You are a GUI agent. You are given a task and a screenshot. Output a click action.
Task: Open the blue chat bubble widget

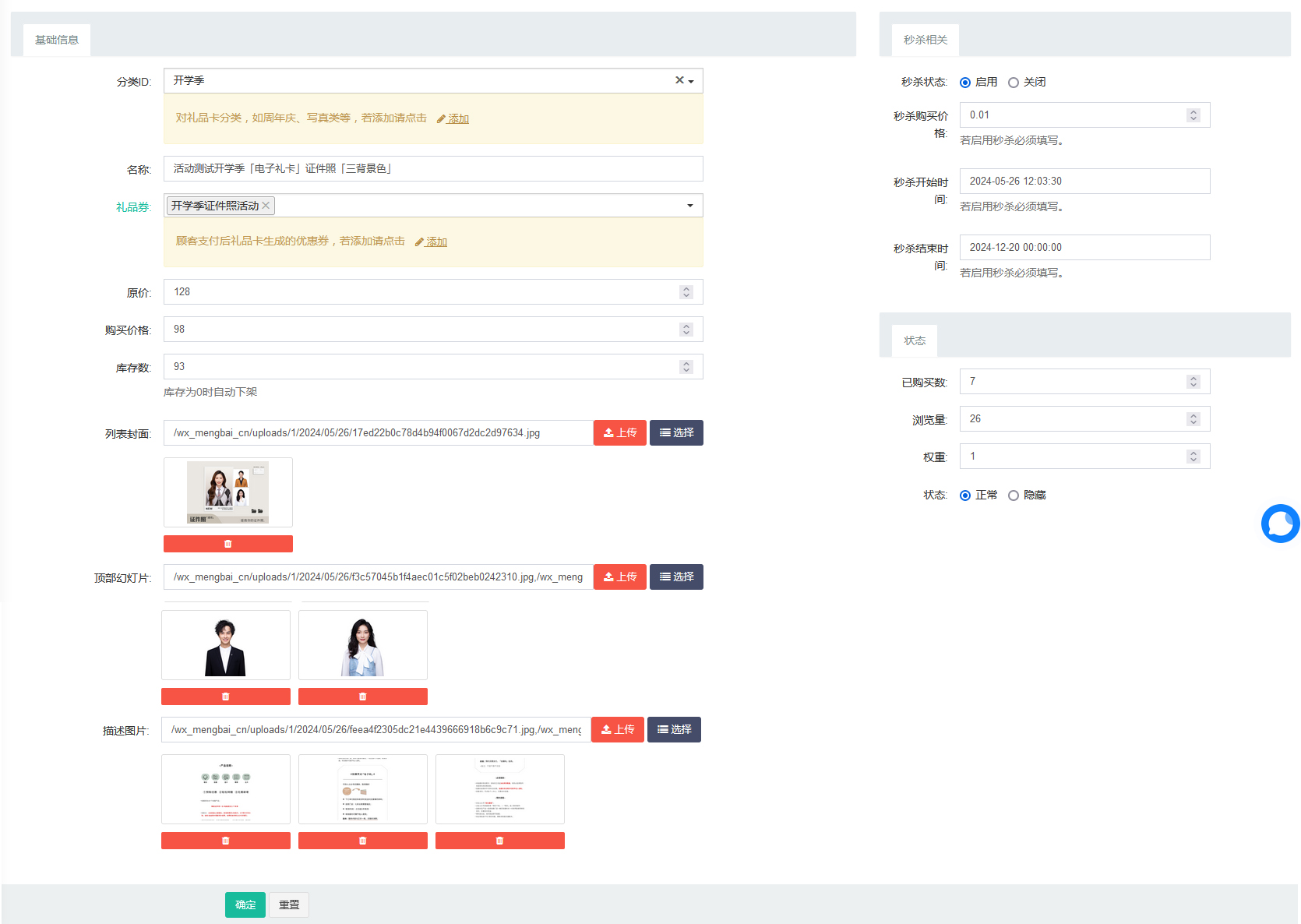pyautogui.click(x=1280, y=524)
